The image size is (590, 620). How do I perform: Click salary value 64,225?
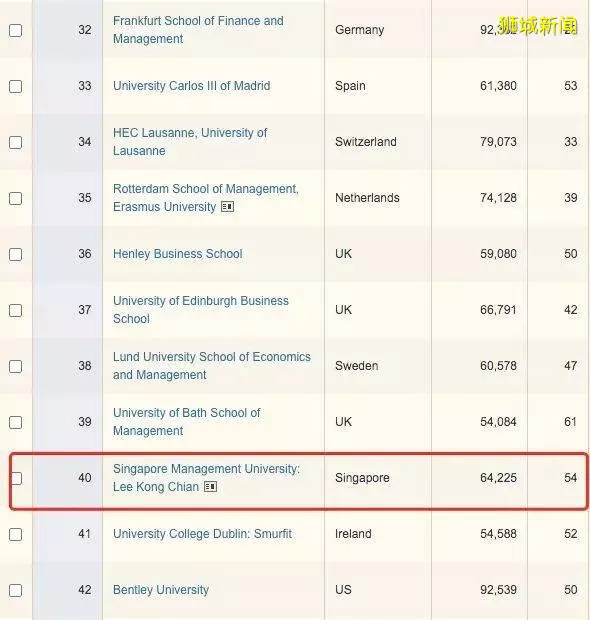498,478
